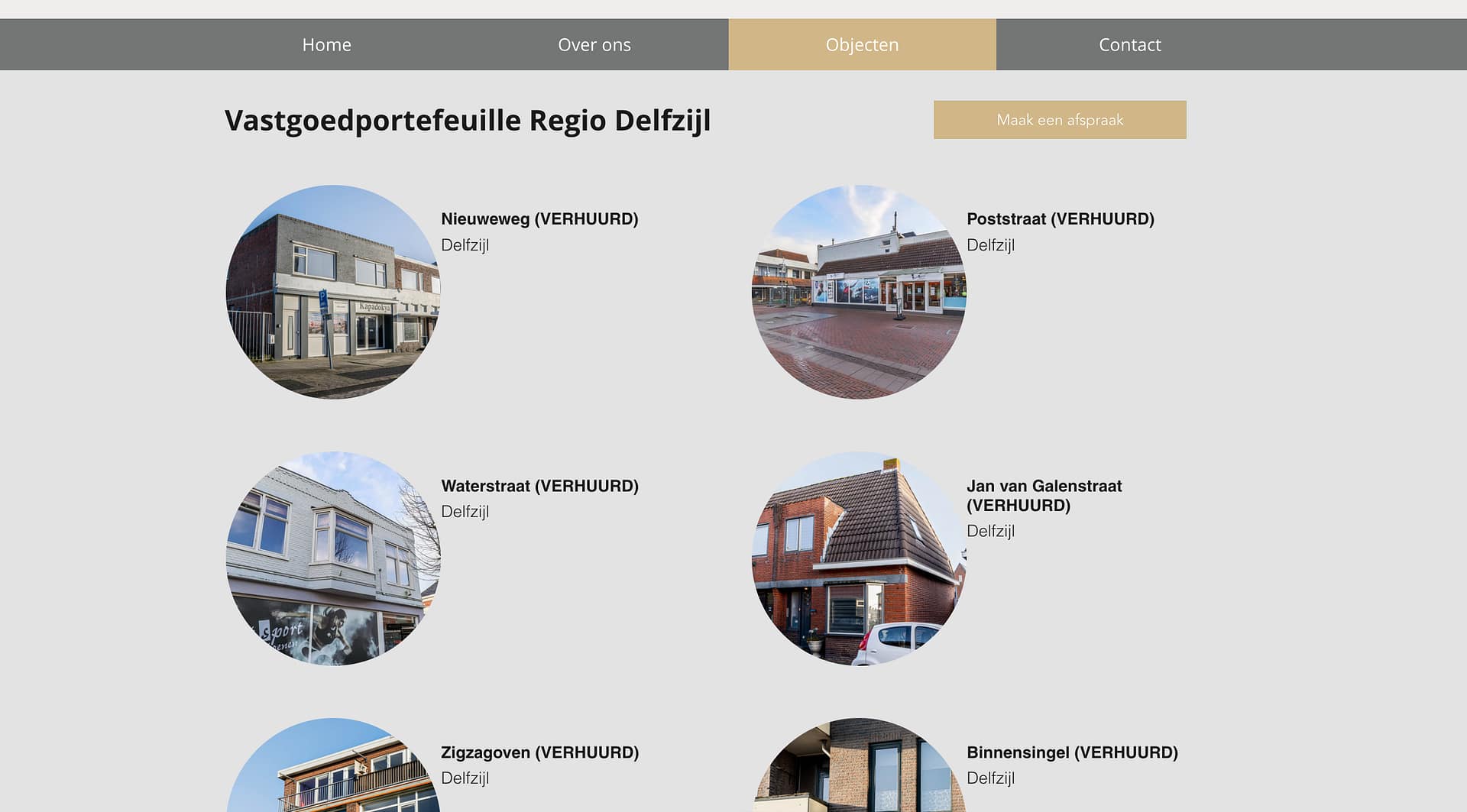The image size is (1467, 812).
Task: Select the Binnensingel (VERHUURD) title
Action: point(1072,752)
